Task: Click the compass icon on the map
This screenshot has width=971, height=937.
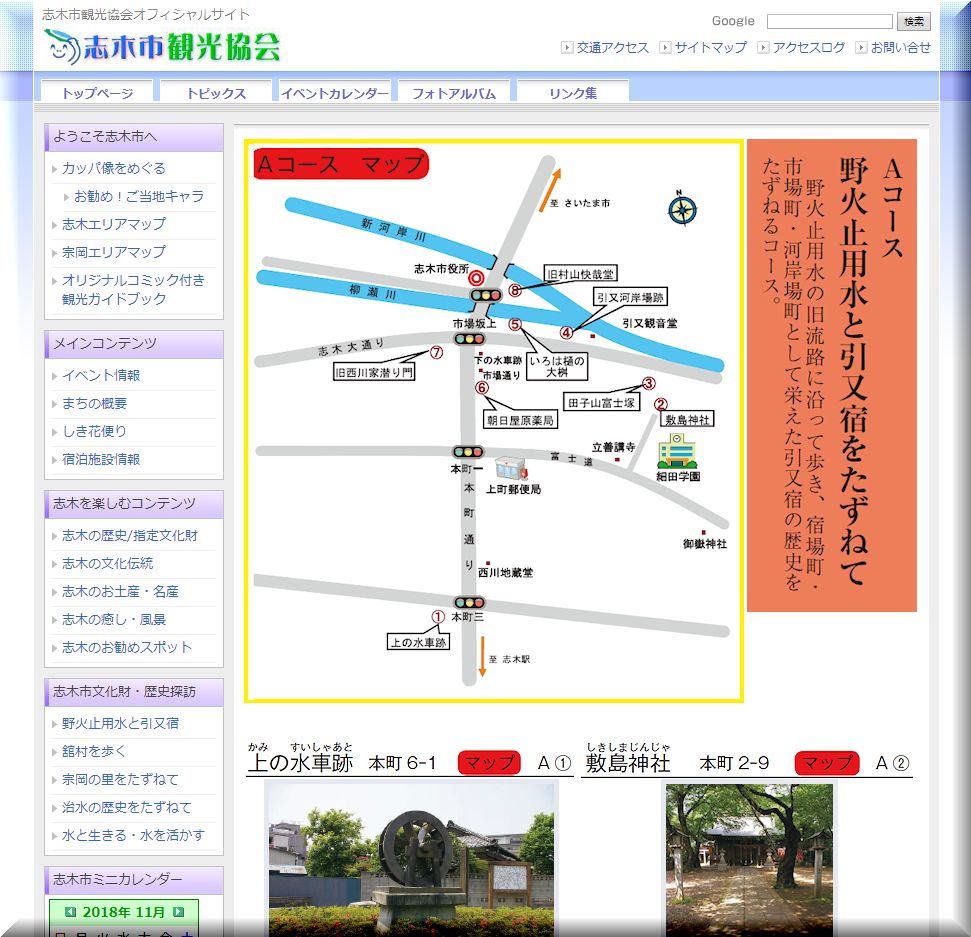Action: (x=682, y=209)
